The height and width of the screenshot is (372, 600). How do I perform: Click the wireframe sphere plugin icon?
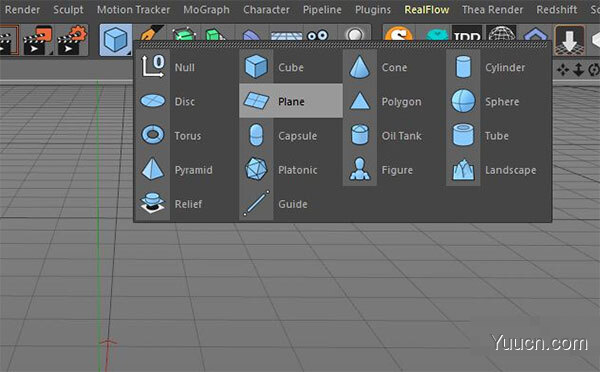[x=502, y=33]
